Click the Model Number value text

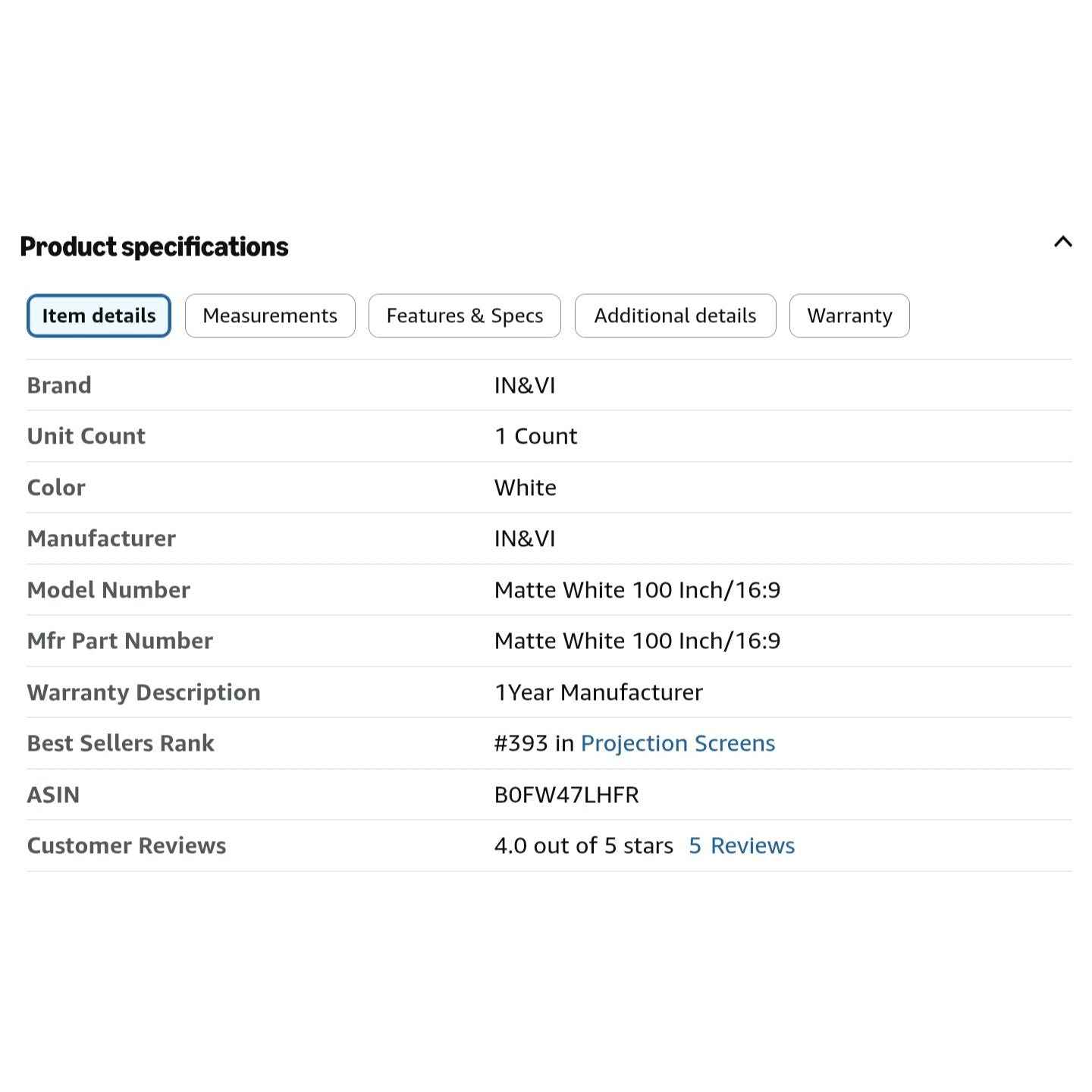637,590
